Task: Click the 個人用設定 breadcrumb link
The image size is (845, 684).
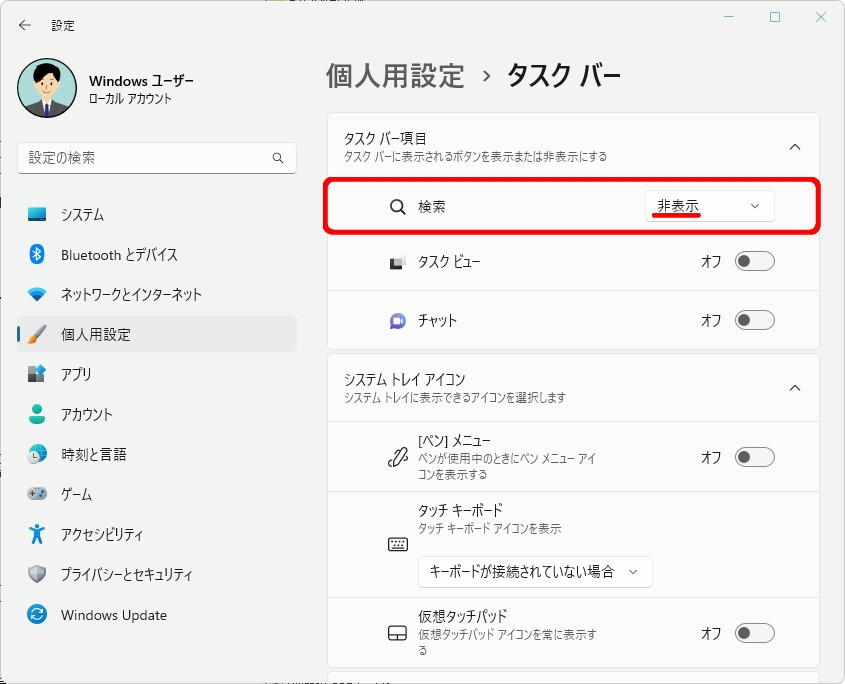Action: coord(395,76)
